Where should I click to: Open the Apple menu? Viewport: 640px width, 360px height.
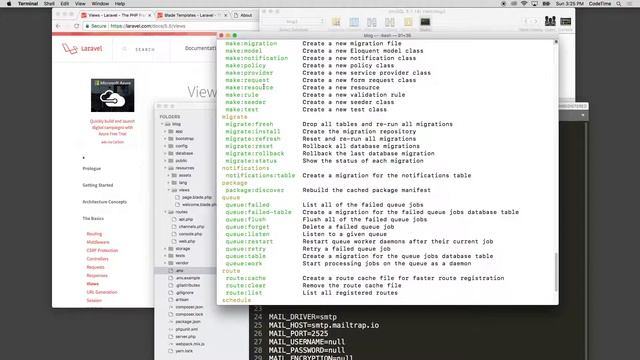[9, 4]
